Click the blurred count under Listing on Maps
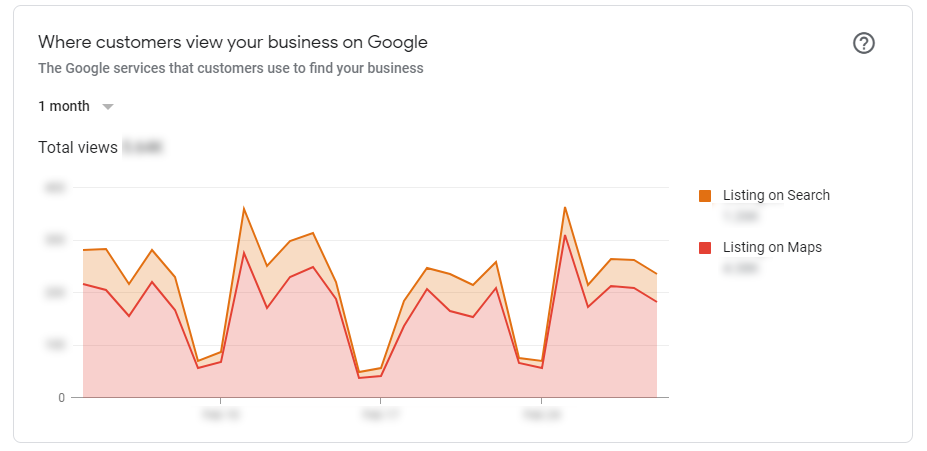The width and height of the screenshot is (927, 451). click(x=741, y=267)
